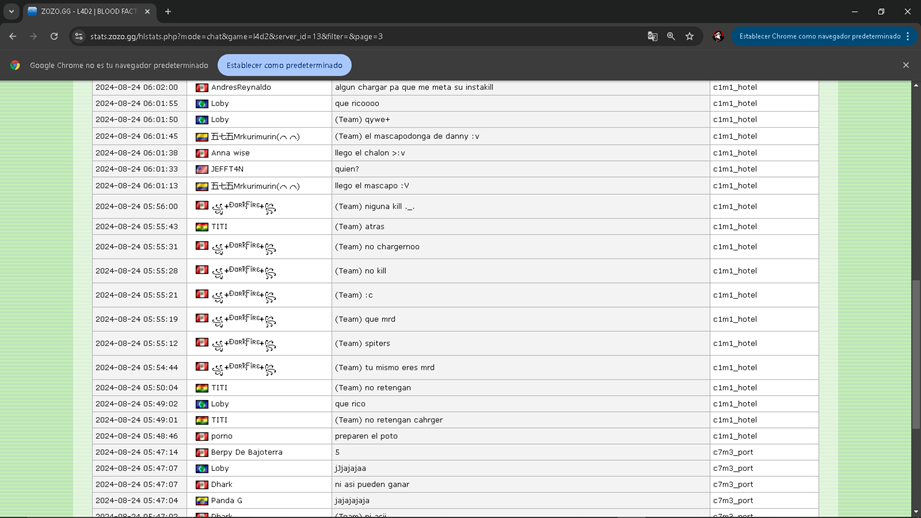Expand the tab search dropdown arrow
Viewport: 921px width, 518px height.
click(11, 12)
